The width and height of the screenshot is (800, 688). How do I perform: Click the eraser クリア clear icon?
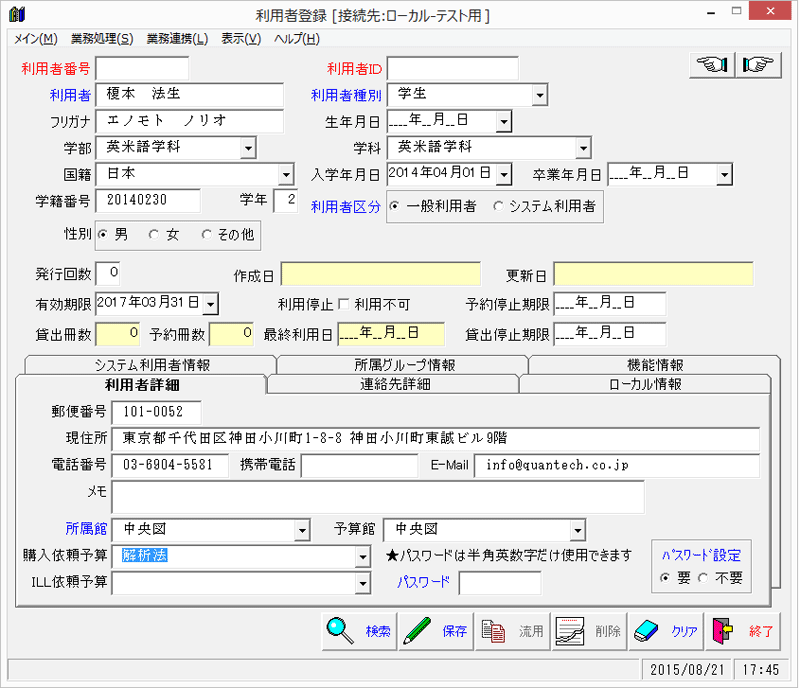pyautogui.click(x=647, y=631)
